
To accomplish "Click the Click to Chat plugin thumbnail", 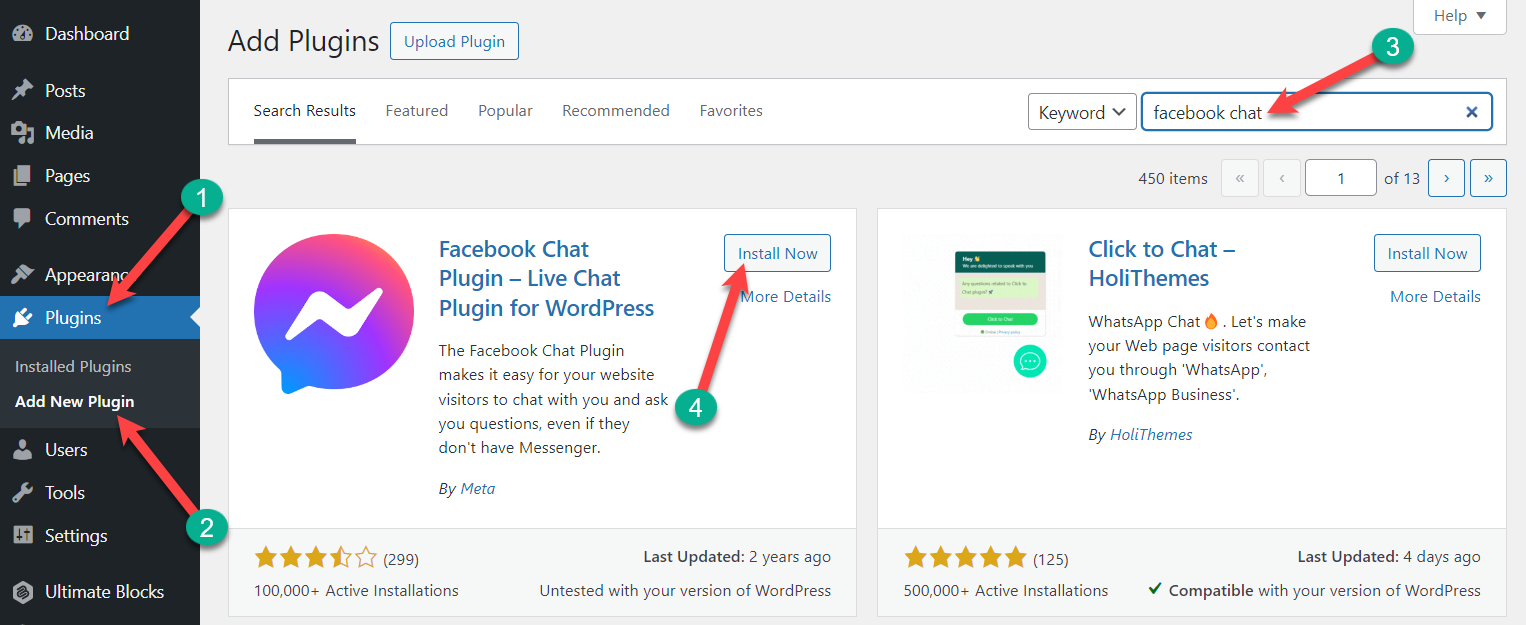I will 982,312.
